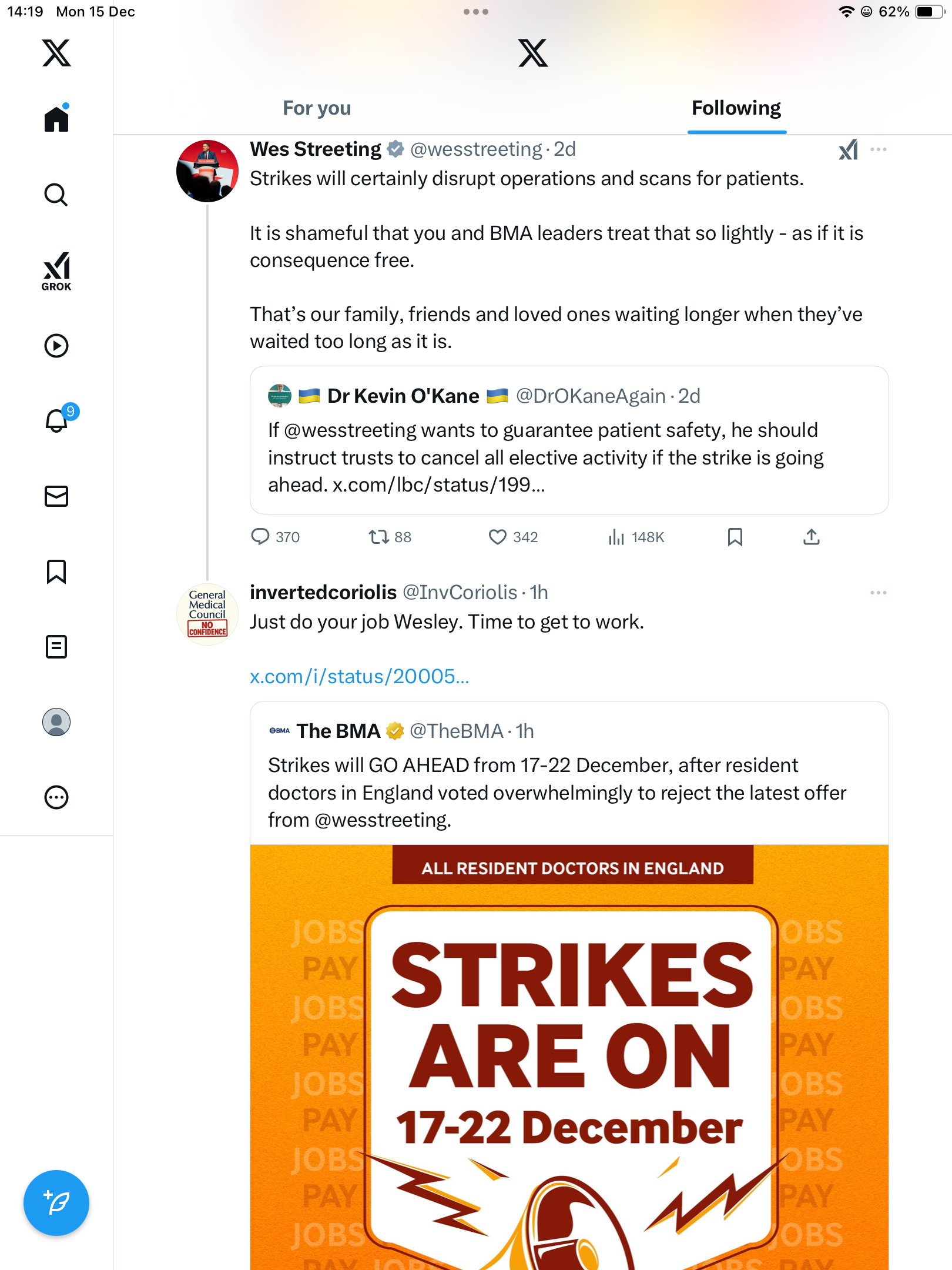The image size is (952, 1270).
Task: Open the sidebar More circle menu
Action: (56, 797)
